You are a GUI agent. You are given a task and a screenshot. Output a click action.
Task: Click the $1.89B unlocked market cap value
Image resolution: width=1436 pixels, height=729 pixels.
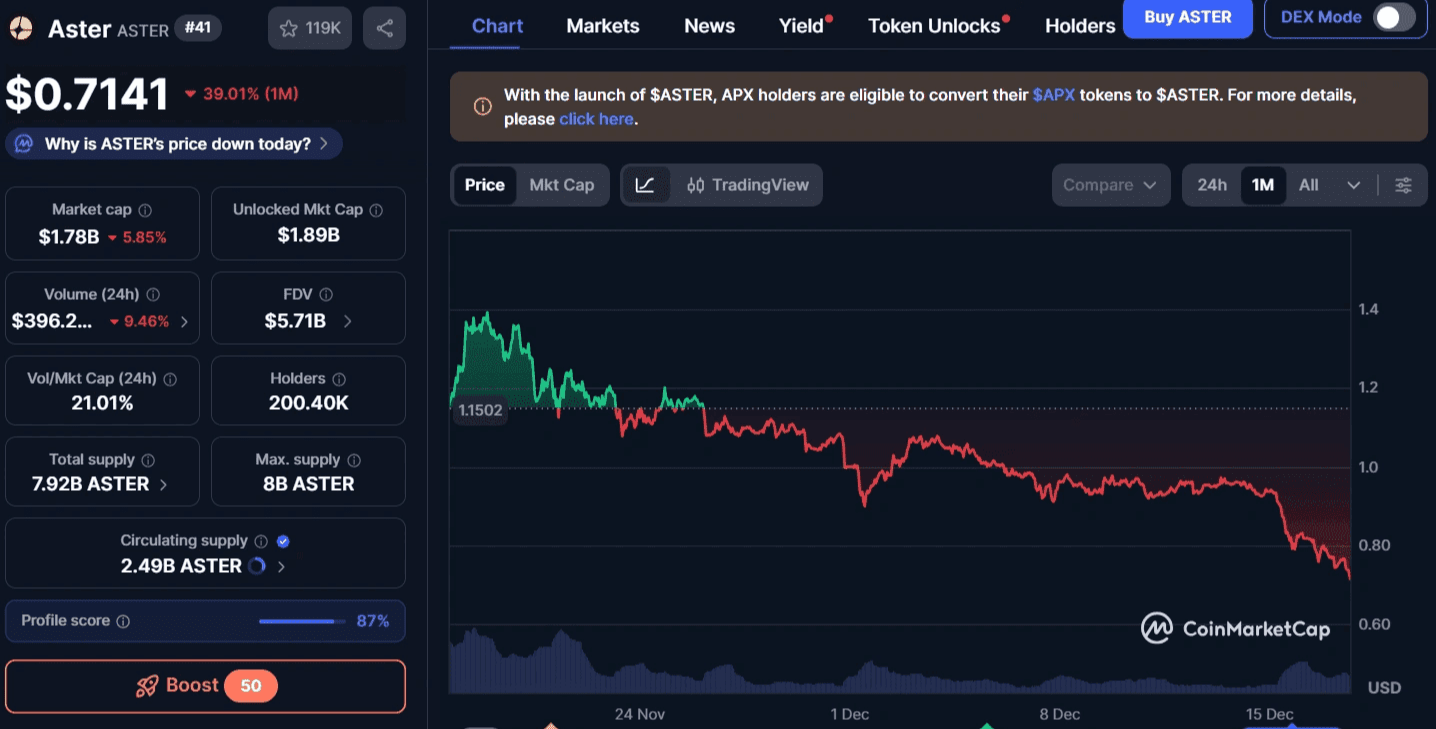308,235
